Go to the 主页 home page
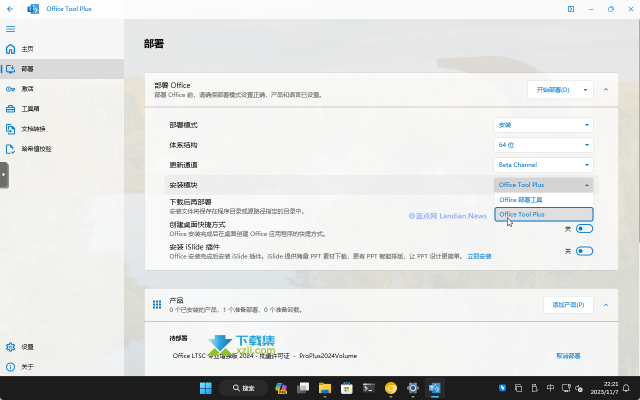 click(62, 49)
